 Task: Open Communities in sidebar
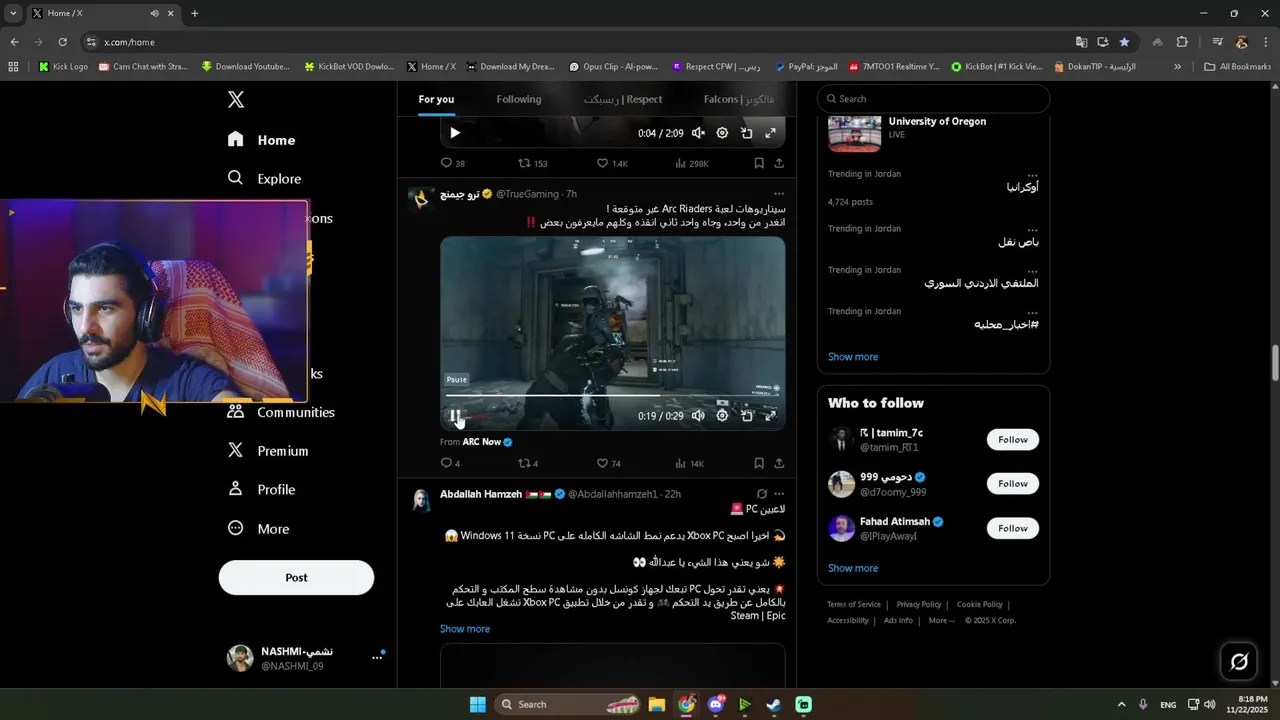281,412
